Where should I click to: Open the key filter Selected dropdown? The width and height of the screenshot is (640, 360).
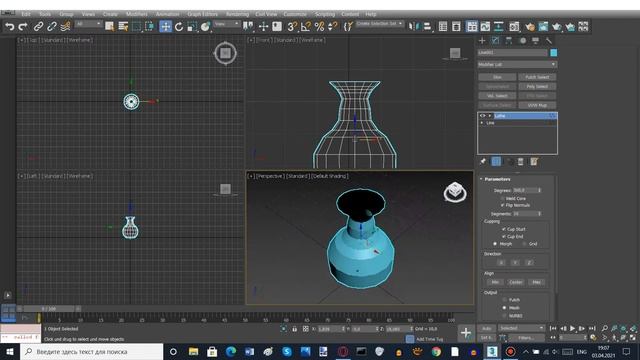click(521, 328)
